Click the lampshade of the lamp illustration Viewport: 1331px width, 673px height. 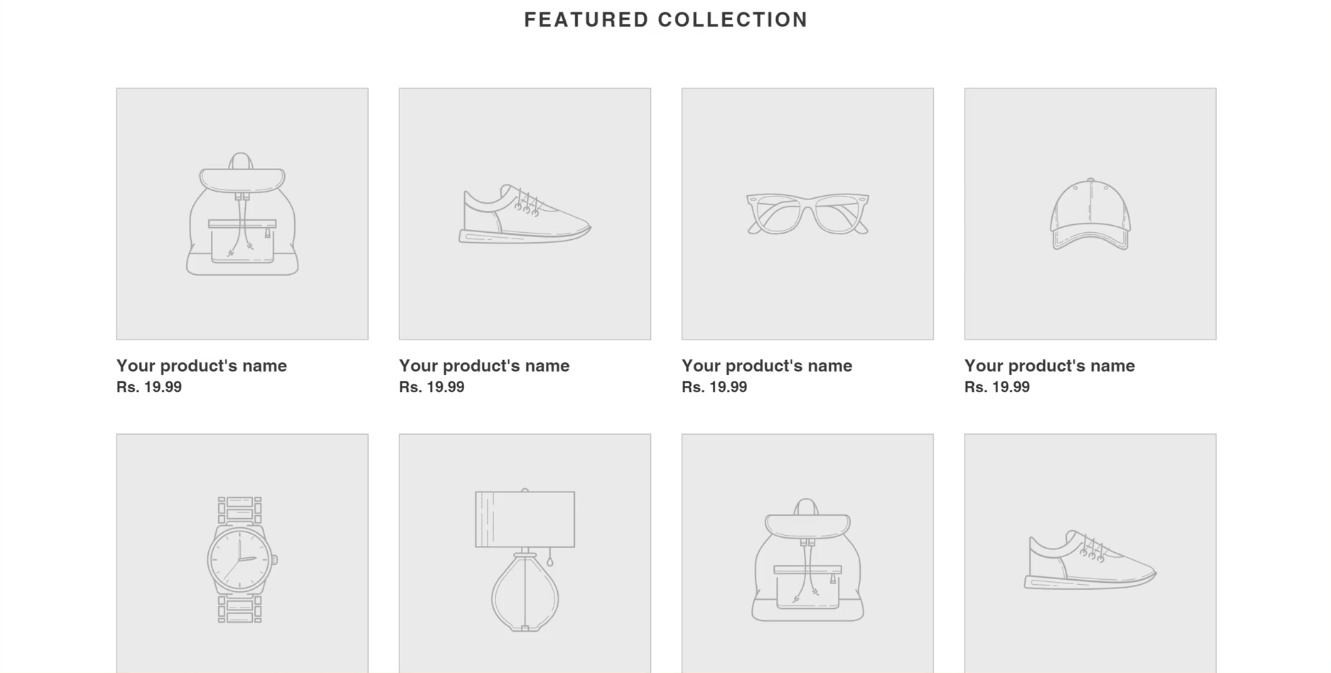(x=525, y=518)
